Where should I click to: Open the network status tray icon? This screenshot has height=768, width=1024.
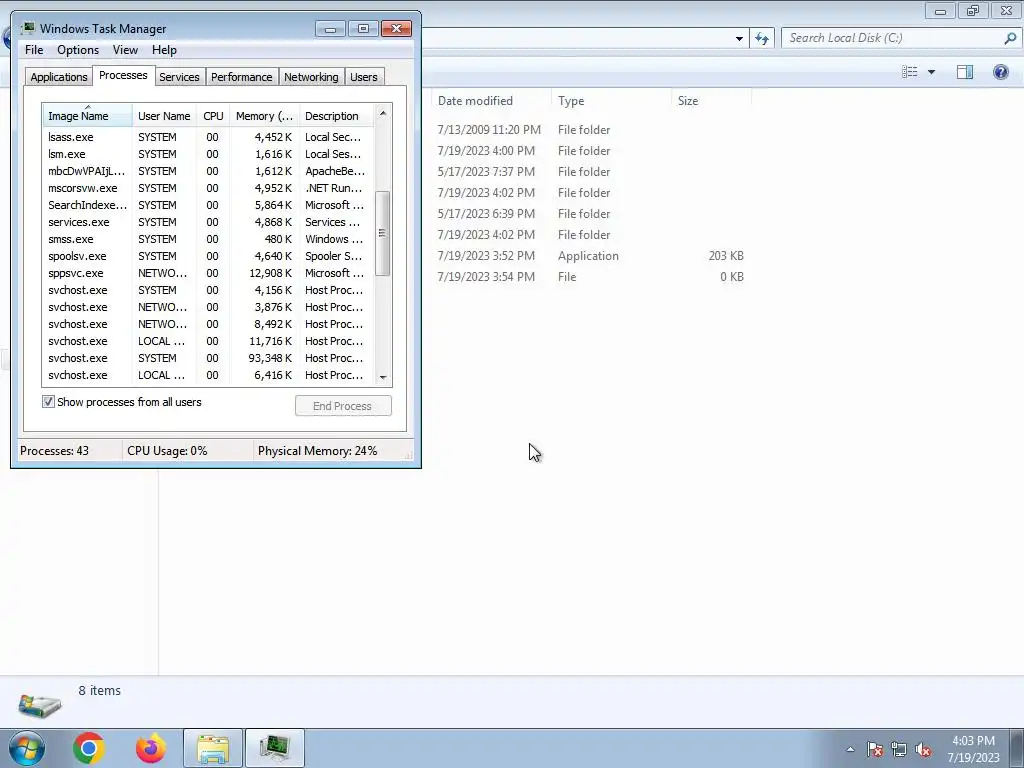899,749
